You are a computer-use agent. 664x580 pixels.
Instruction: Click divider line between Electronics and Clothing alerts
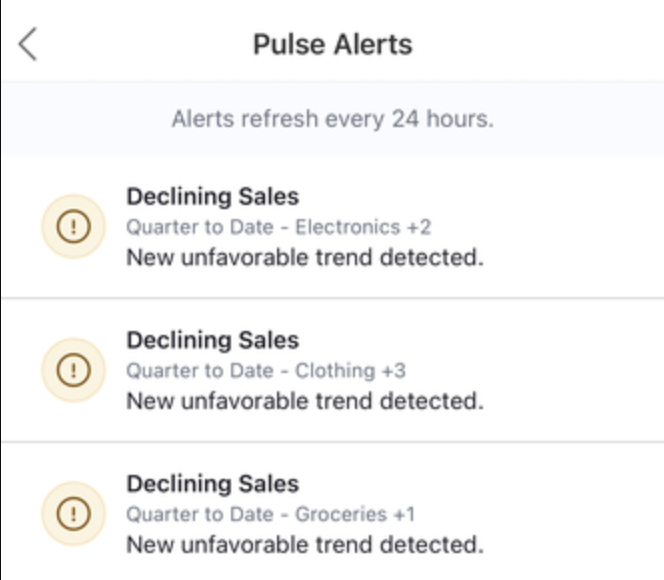[x=332, y=298]
